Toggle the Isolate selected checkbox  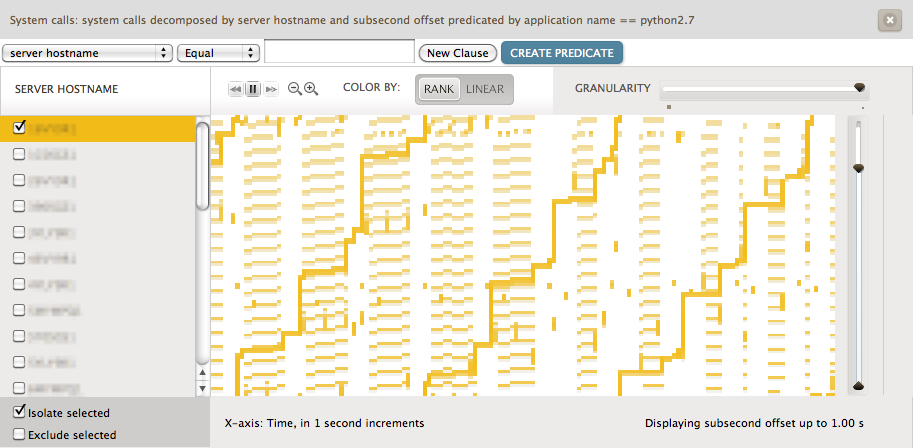pyautogui.click(x=19, y=412)
